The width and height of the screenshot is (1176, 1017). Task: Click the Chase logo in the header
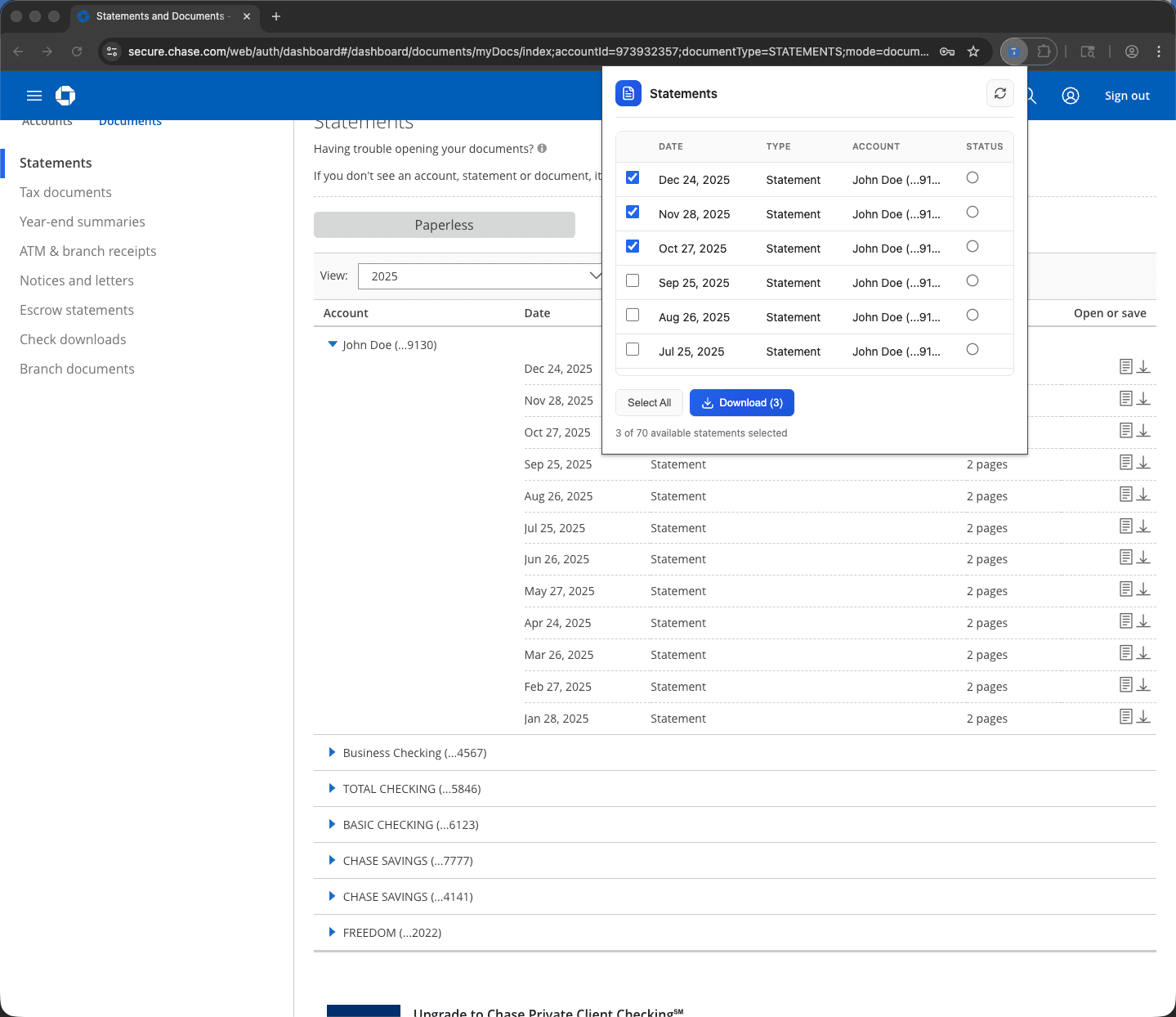65,96
